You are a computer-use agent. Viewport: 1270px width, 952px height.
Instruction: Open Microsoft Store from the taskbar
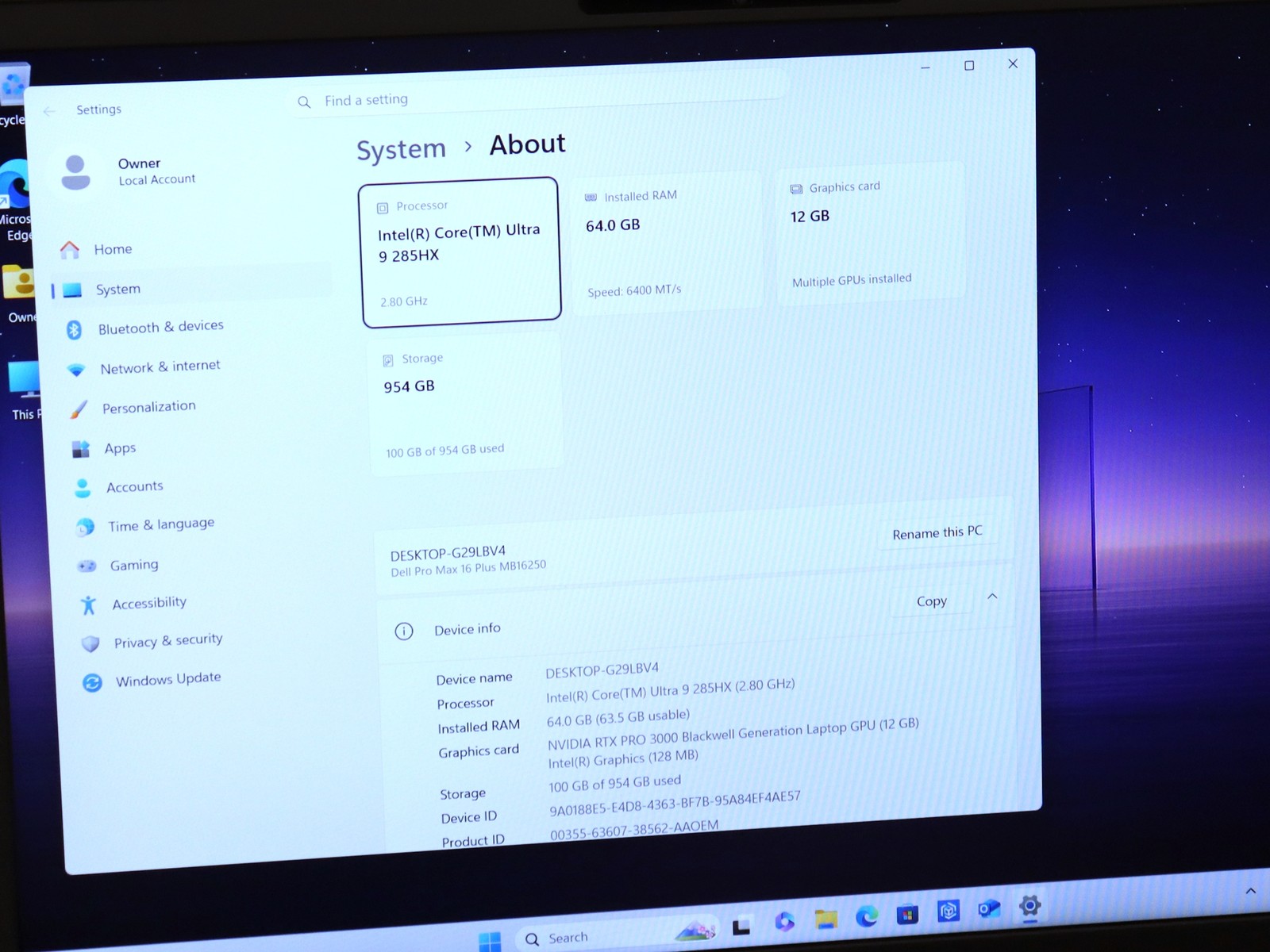[907, 915]
